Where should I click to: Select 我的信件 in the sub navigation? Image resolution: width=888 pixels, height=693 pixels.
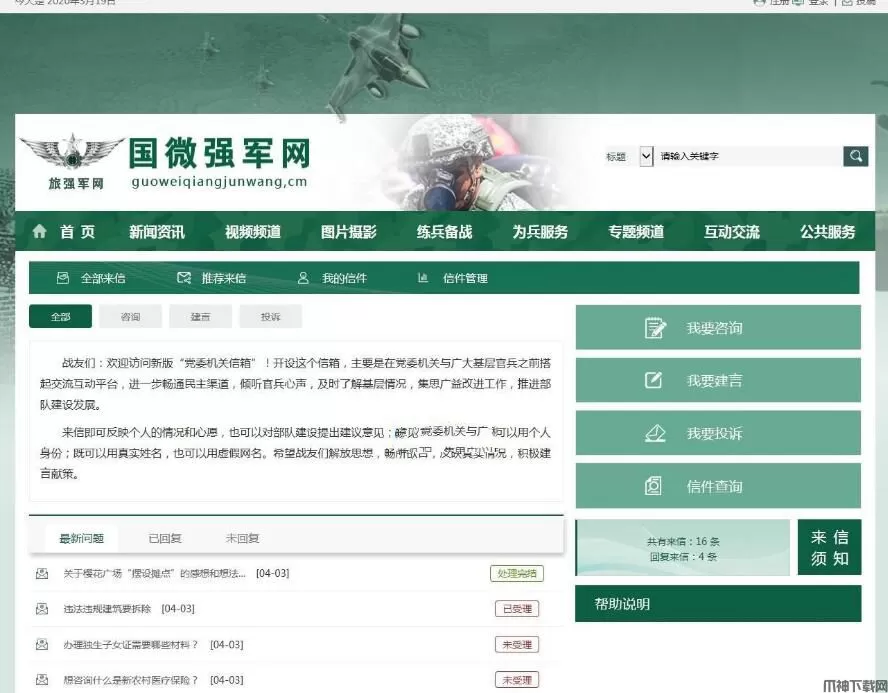[x=344, y=278]
